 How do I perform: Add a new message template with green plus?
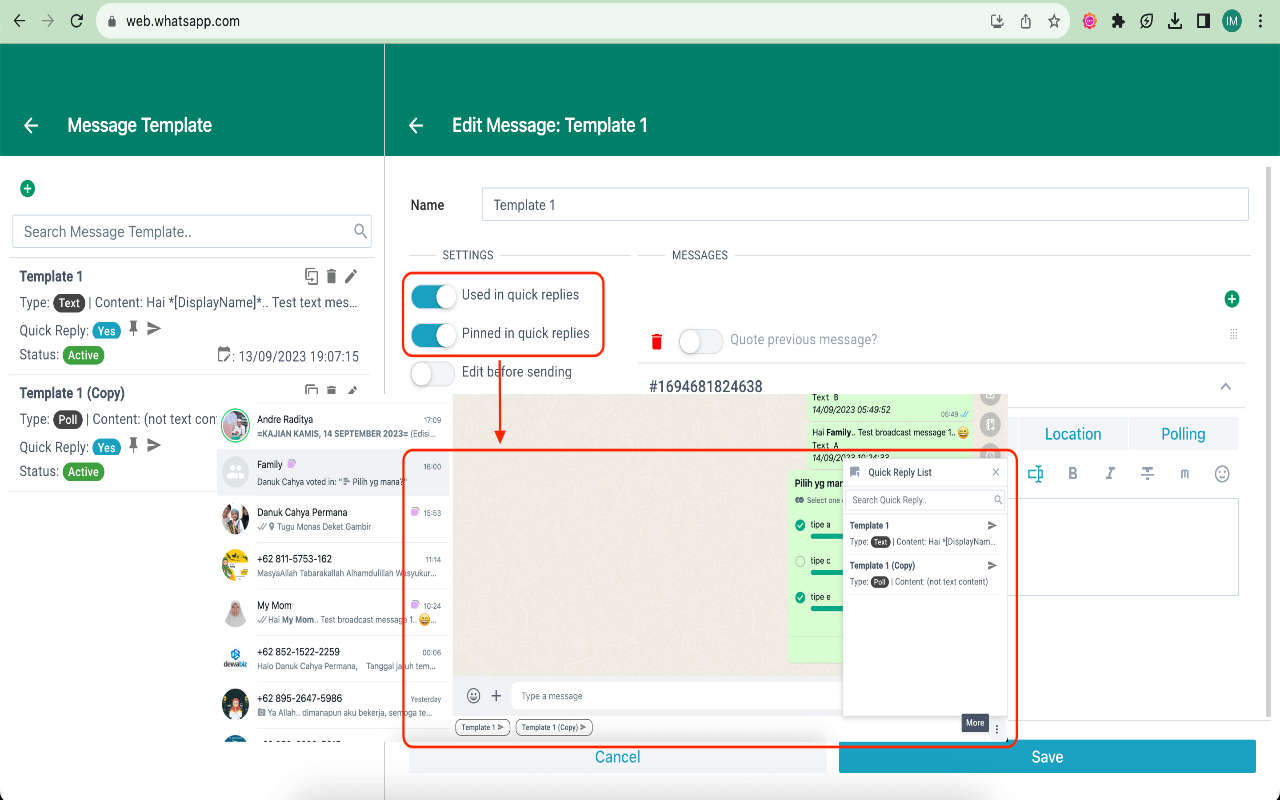point(27,188)
